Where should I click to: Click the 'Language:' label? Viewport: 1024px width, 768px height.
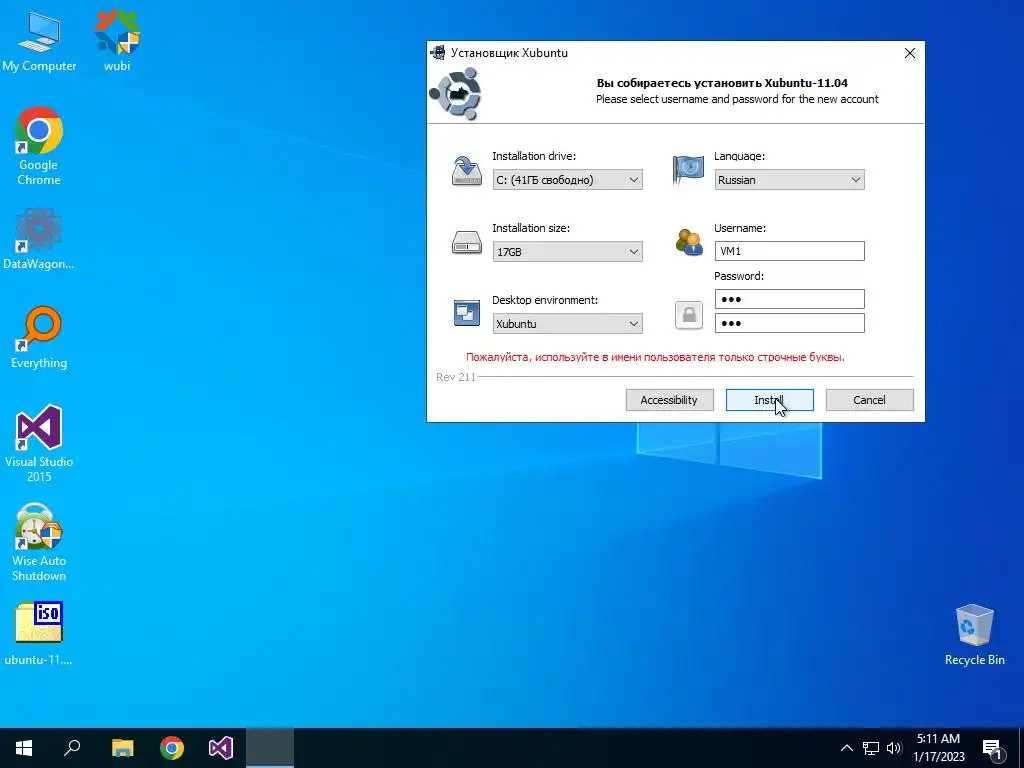click(739, 156)
